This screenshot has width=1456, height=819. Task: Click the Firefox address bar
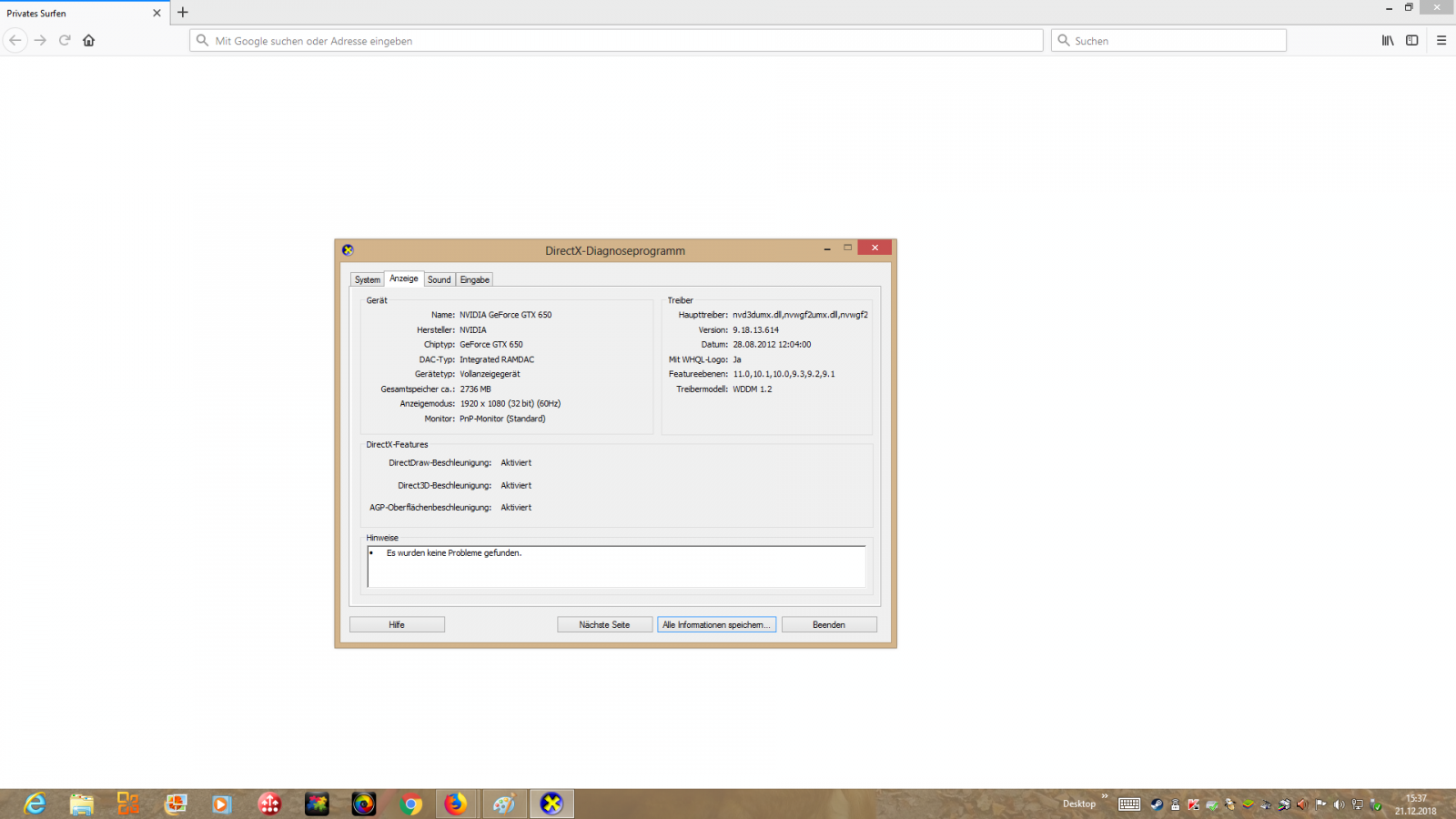pos(619,41)
